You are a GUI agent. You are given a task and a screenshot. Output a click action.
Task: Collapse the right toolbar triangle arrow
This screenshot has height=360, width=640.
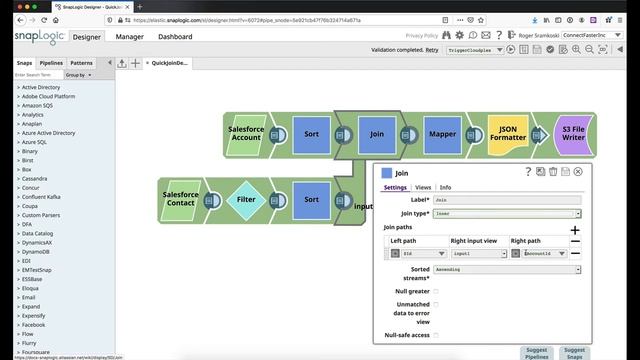[620, 49]
